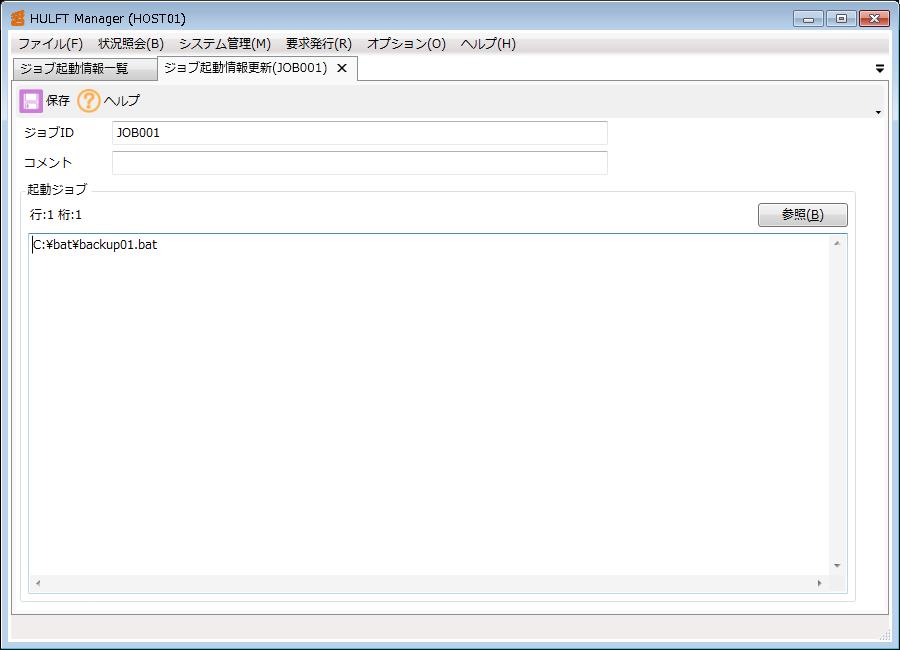Expand the toolbar overflow arrow
Image resolution: width=900 pixels, height=650 pixels.
click(x=878, y=112)
